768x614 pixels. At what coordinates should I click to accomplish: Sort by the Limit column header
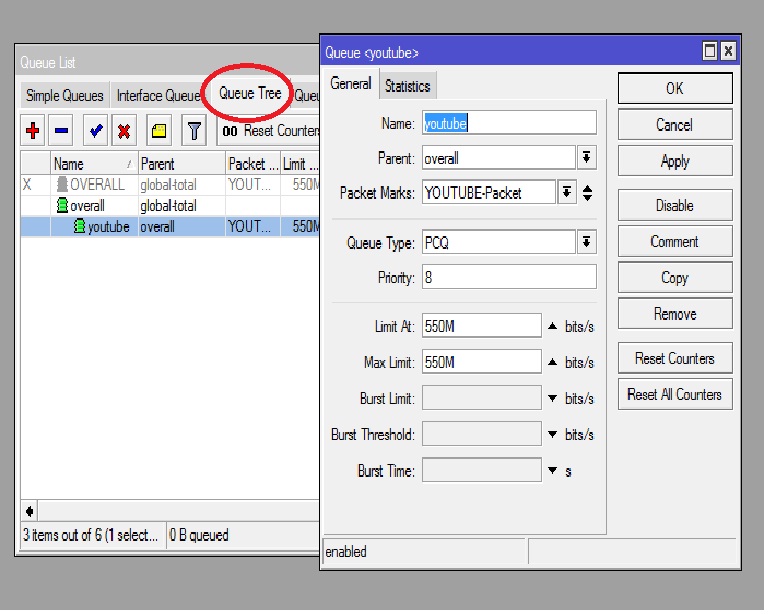click(x=300, y=164)
